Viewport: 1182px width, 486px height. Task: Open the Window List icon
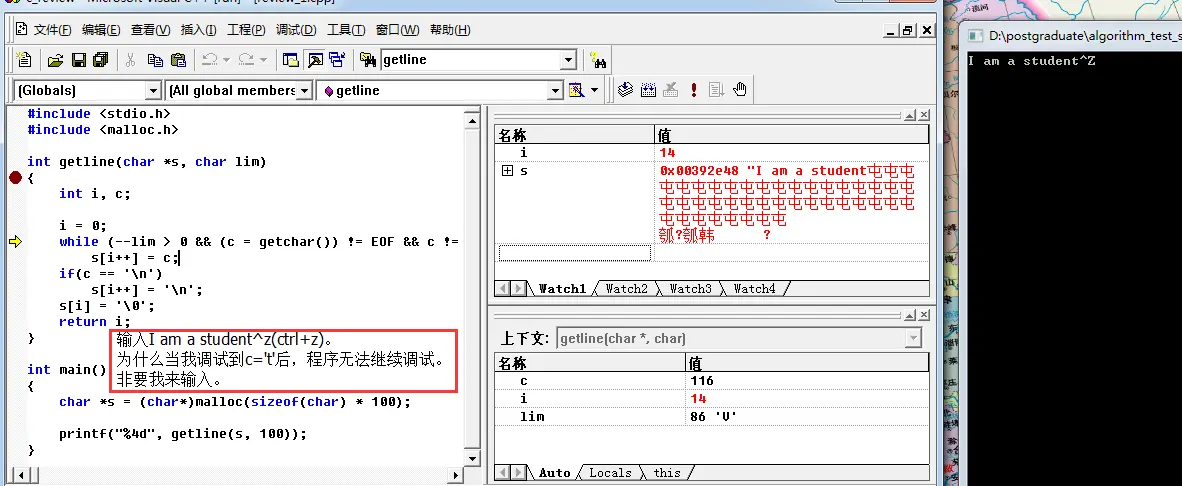[x=338, y=60]
